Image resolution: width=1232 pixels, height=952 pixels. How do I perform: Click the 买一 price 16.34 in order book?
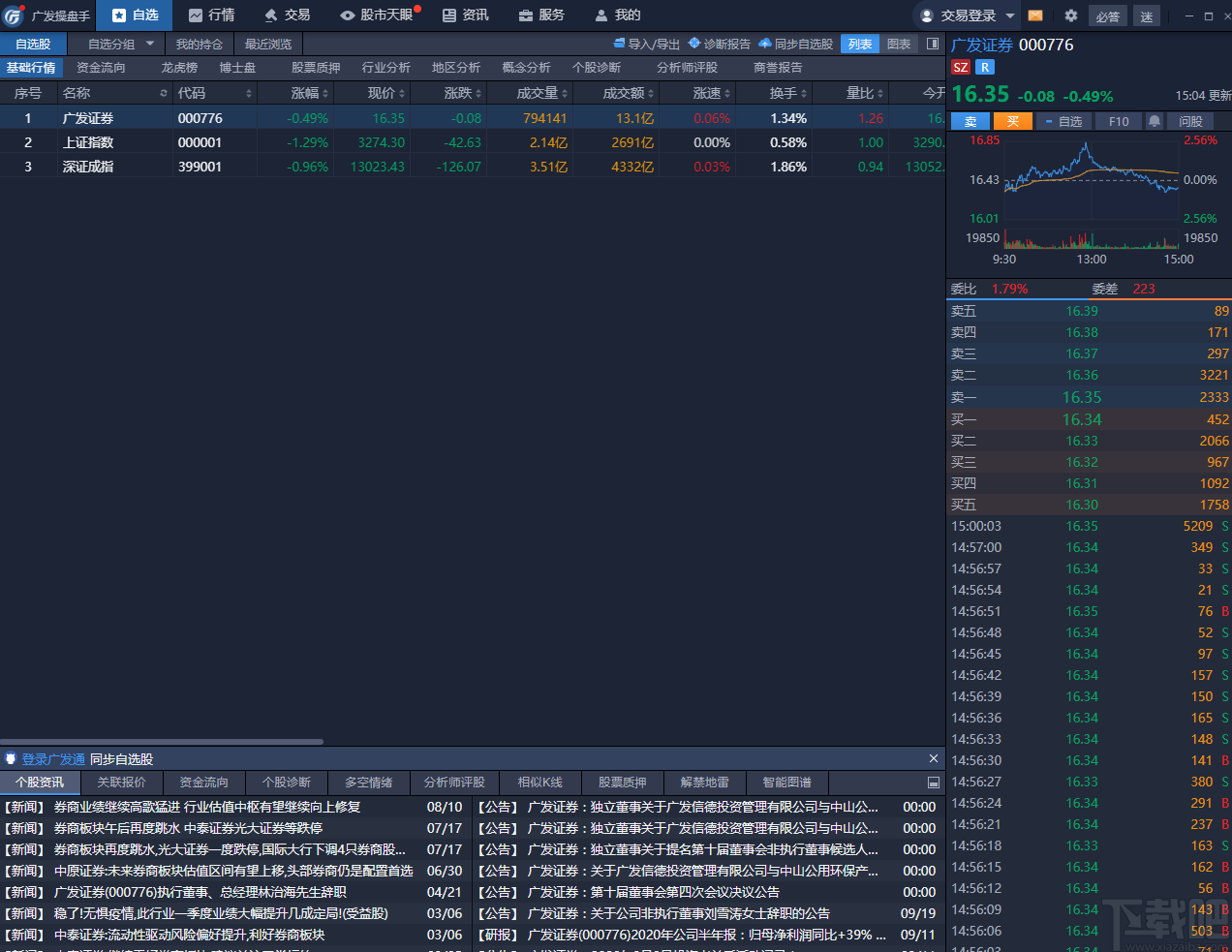coord(1082,419)
